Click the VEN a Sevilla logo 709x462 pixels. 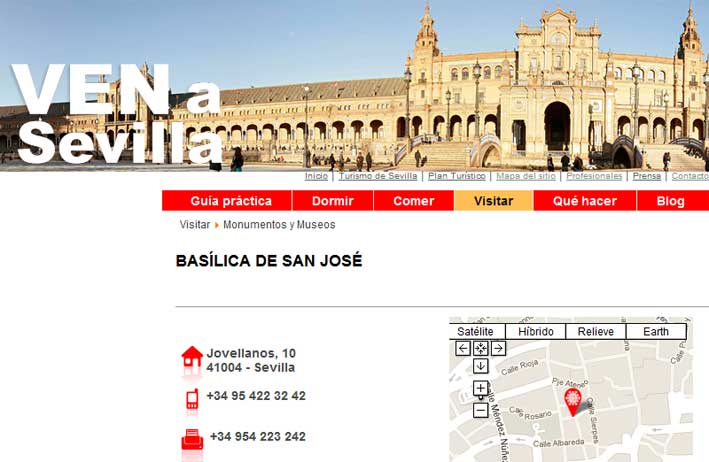117,113
